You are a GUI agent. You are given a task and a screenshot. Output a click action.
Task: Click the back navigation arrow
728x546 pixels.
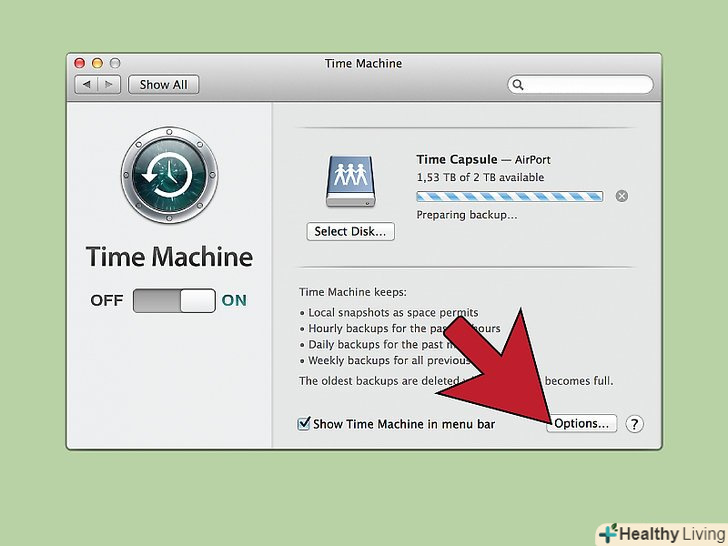[86, 84]
